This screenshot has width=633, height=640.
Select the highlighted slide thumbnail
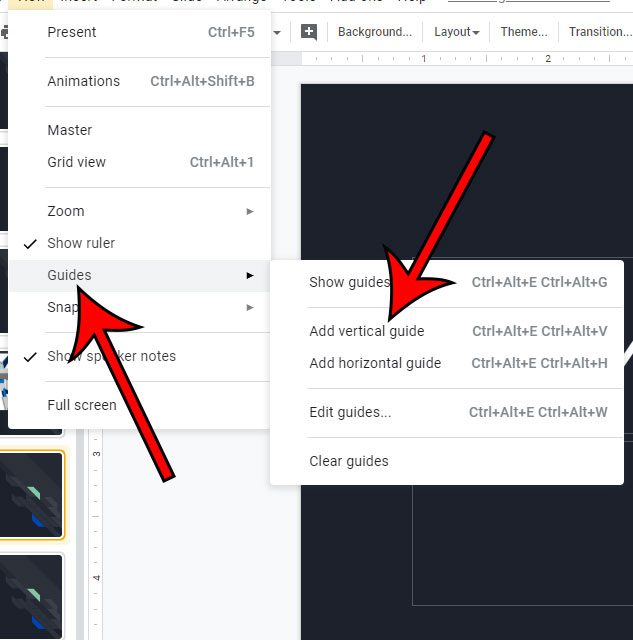(33, 495)
